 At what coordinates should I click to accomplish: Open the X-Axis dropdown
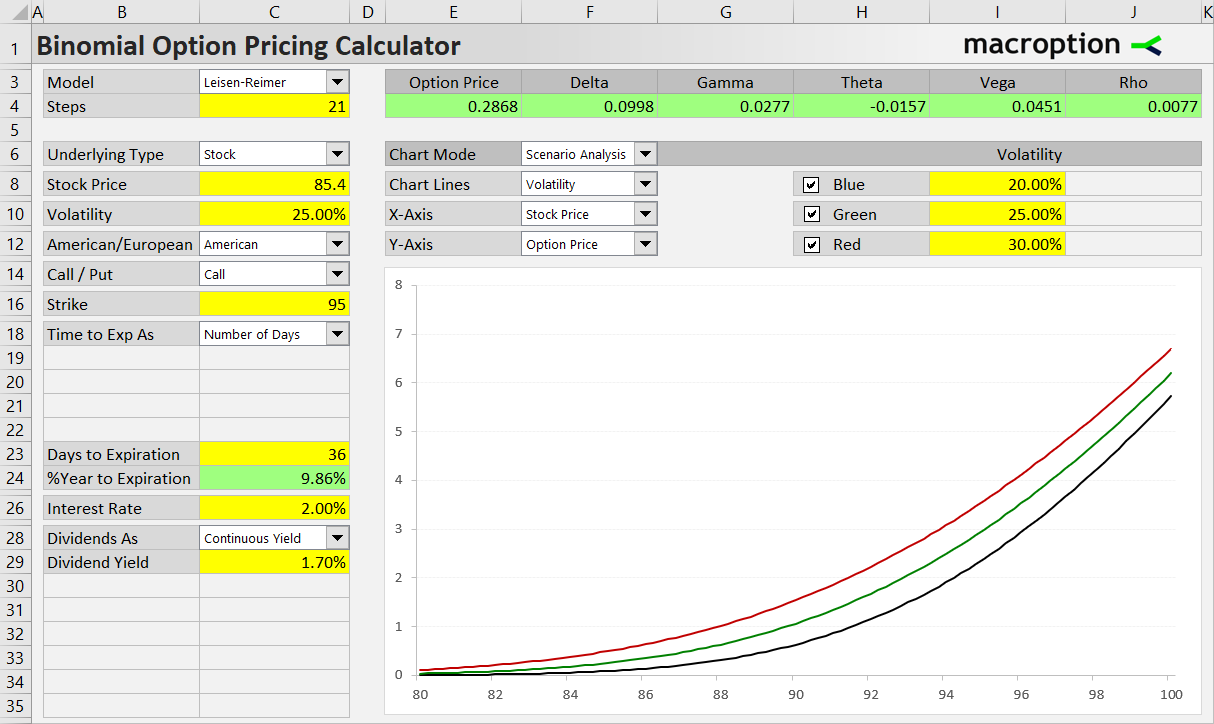pyautogui.click(x=645, y=214)
